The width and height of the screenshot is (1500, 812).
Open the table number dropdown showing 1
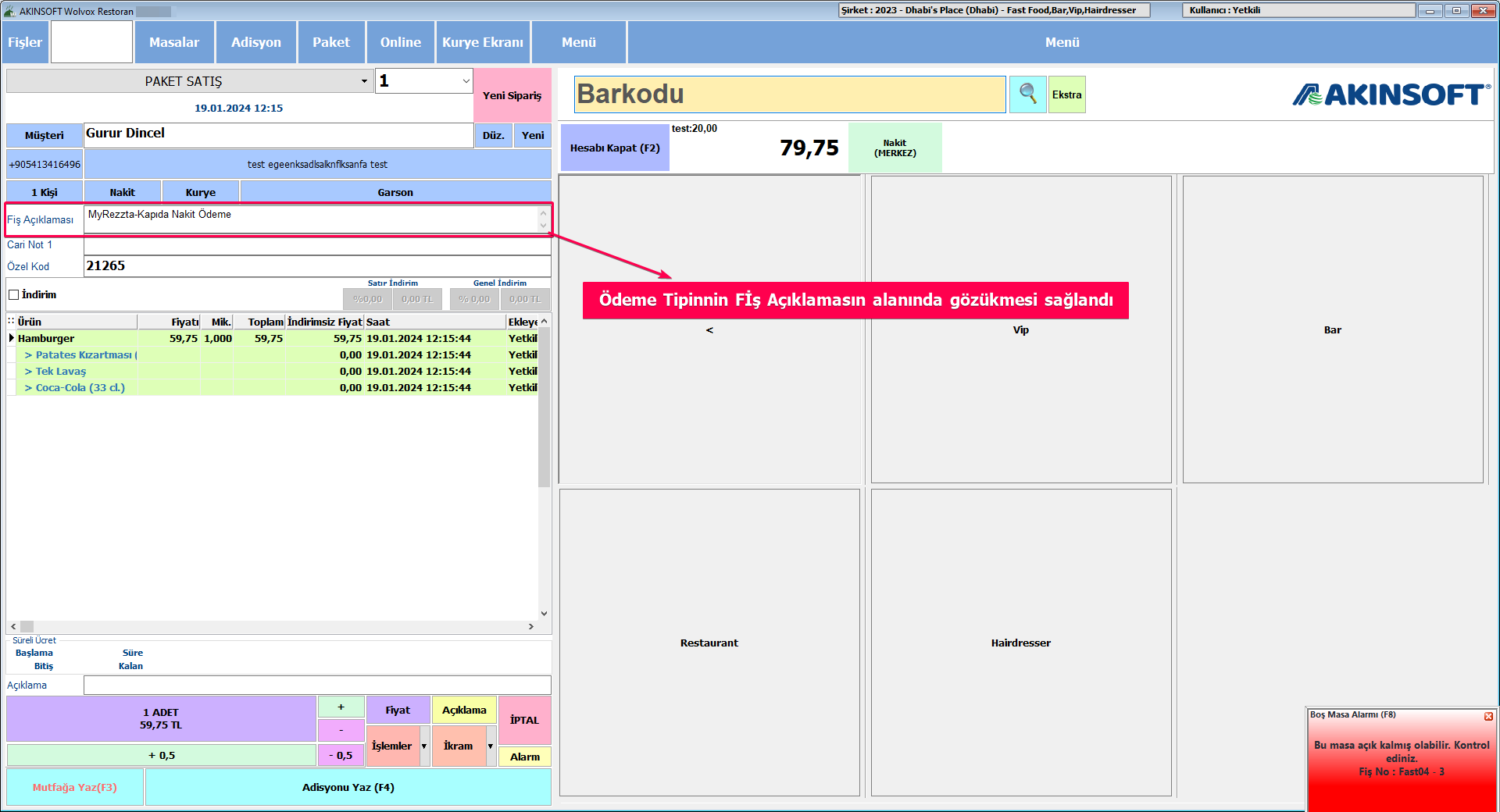(x=466, y=80)
